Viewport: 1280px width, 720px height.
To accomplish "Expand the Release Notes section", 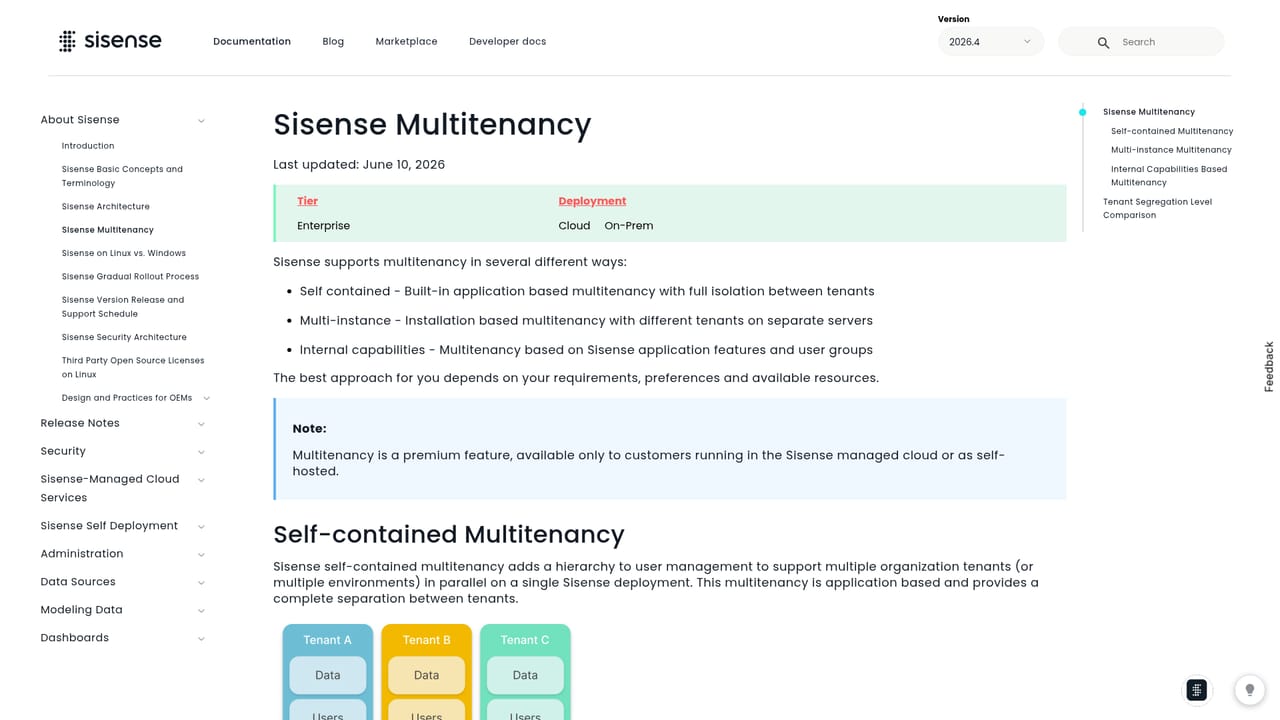I will coord(201,424).
